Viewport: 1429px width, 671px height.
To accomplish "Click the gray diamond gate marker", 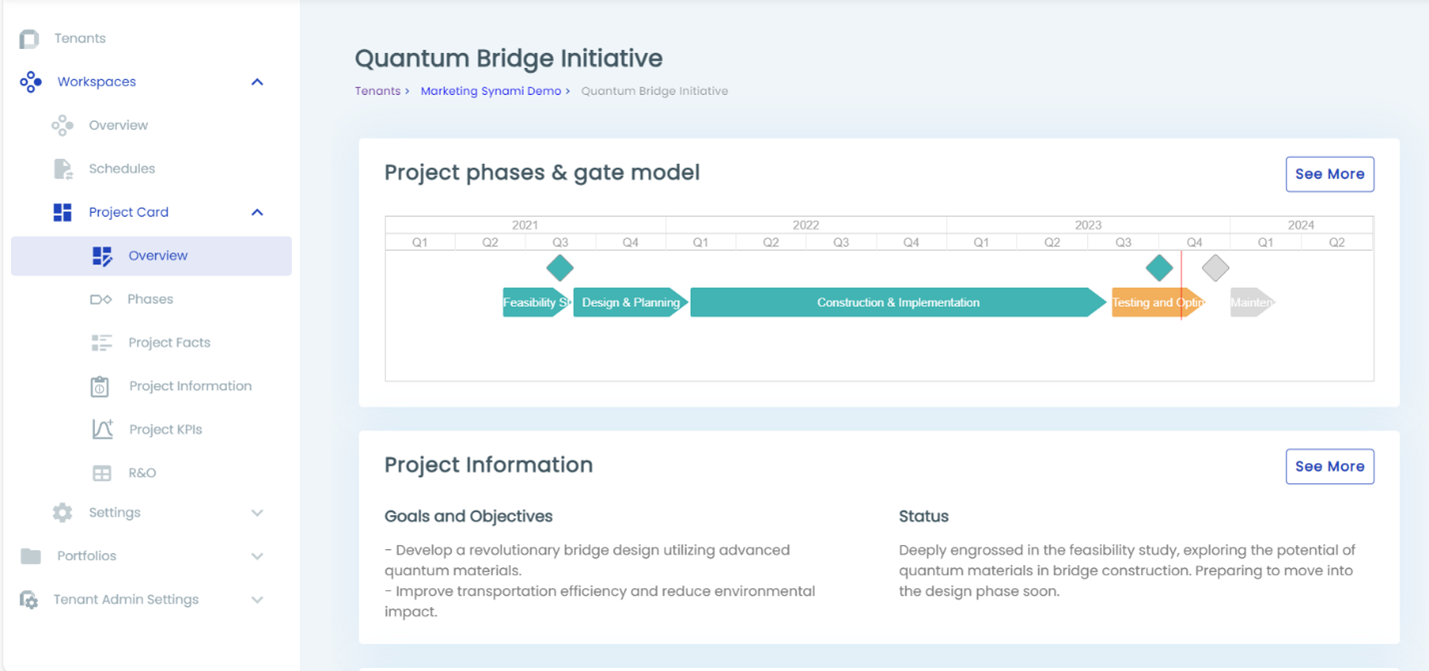I will click(x=1215, y=268).
